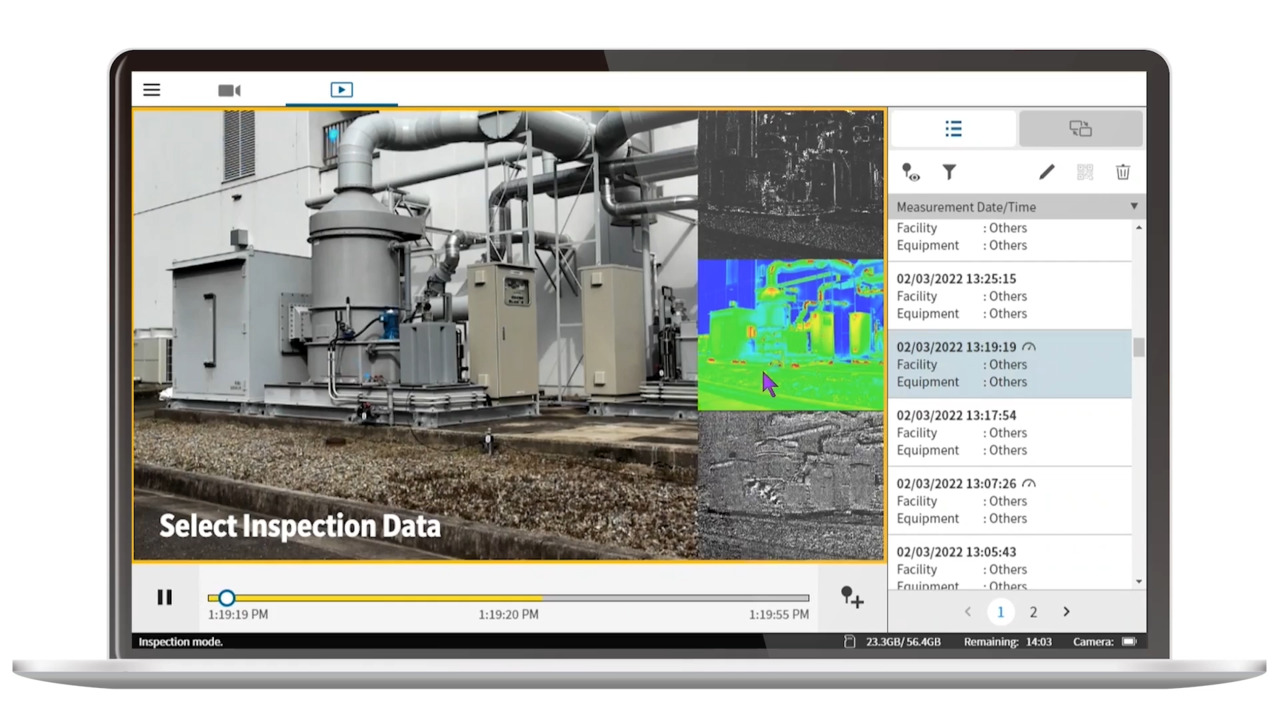Click the list scrollbar up arrow
Screen dimensions: 1280x720
coord(1139,228)
